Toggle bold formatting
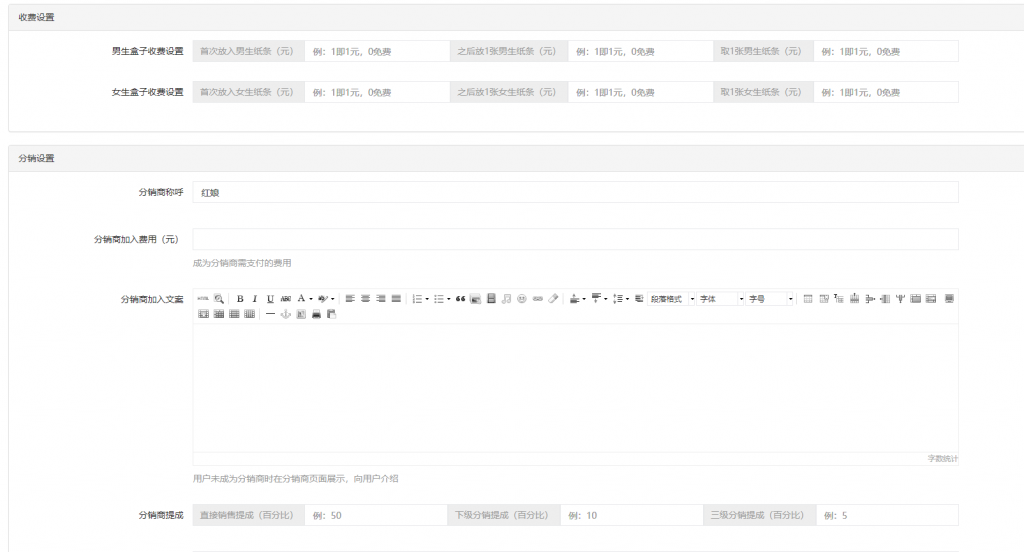The image size is (1024, 552). click(240, 299)
